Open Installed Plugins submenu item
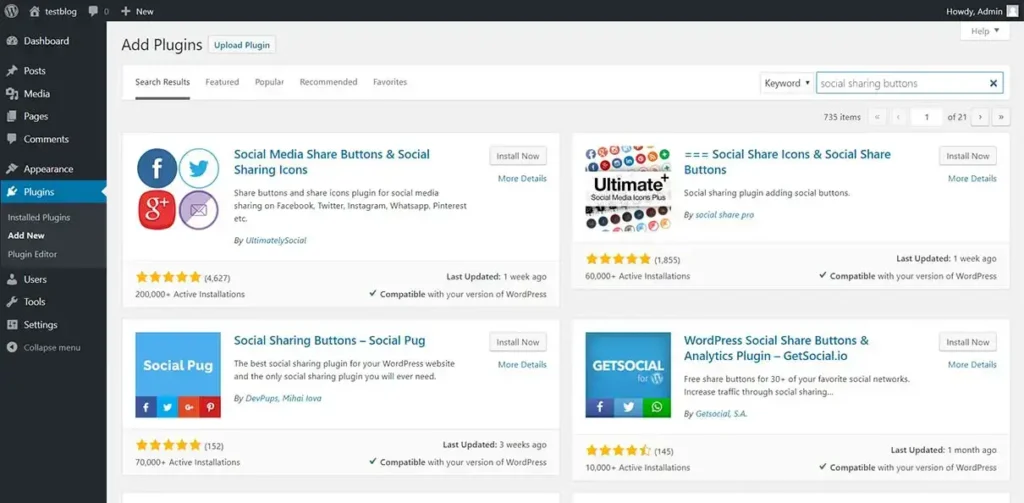This screenshot has width=1024, height=503. (39, 218)
